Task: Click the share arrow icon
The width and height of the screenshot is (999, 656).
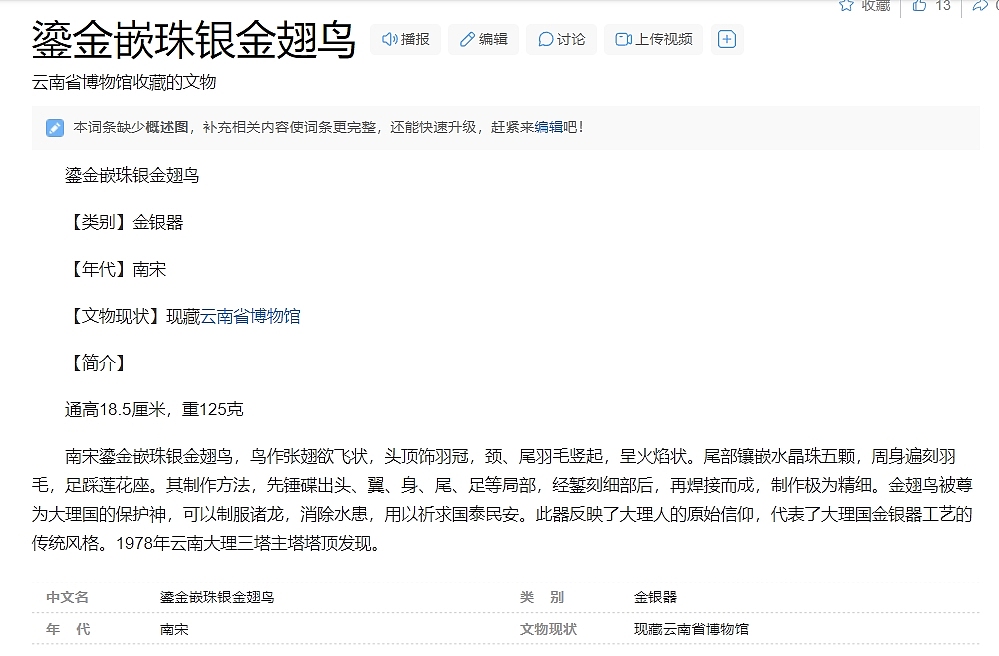Action: 979,6
